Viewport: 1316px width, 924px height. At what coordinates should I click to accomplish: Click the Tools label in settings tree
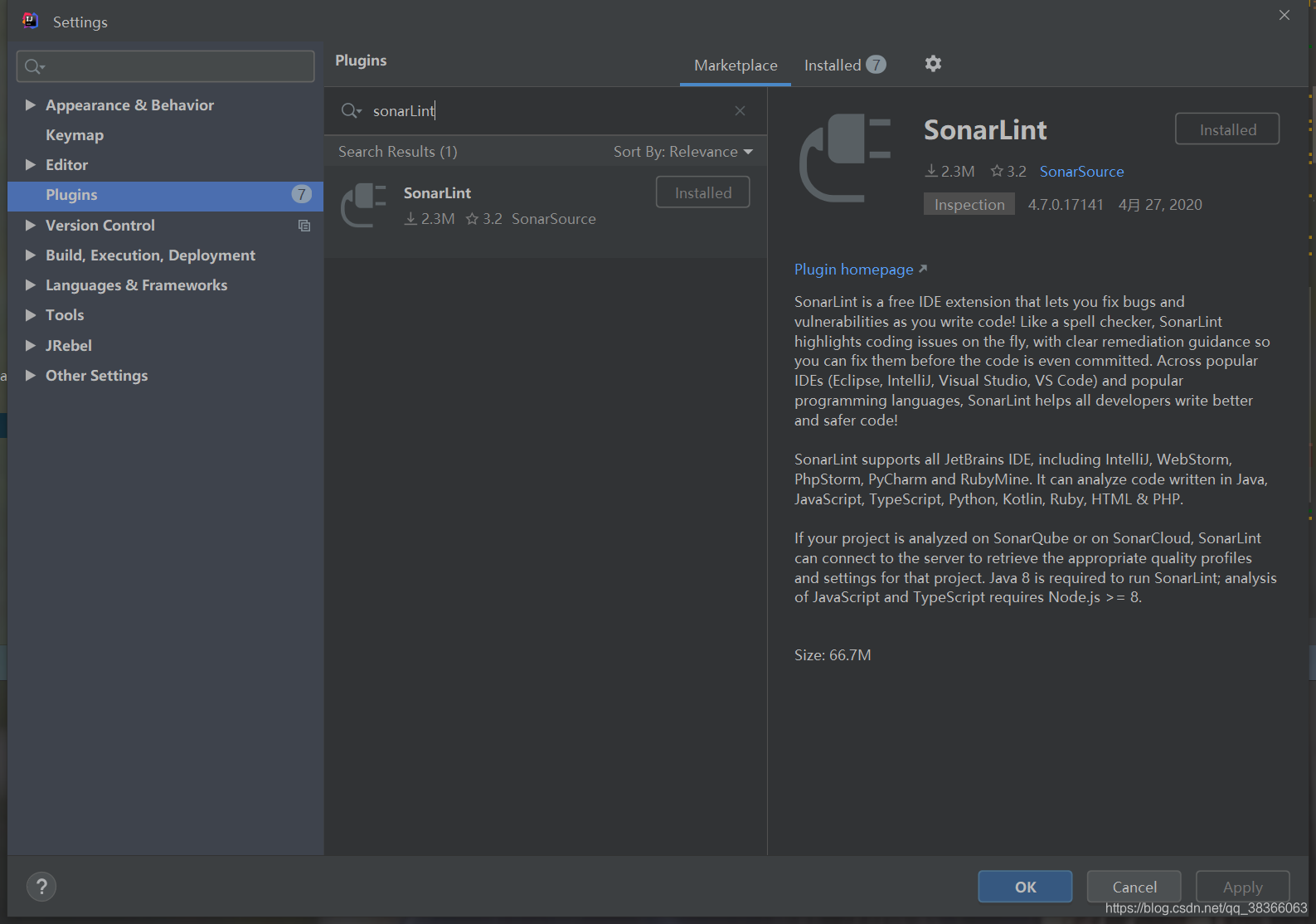pyautogui.click(x=65, y=315)
